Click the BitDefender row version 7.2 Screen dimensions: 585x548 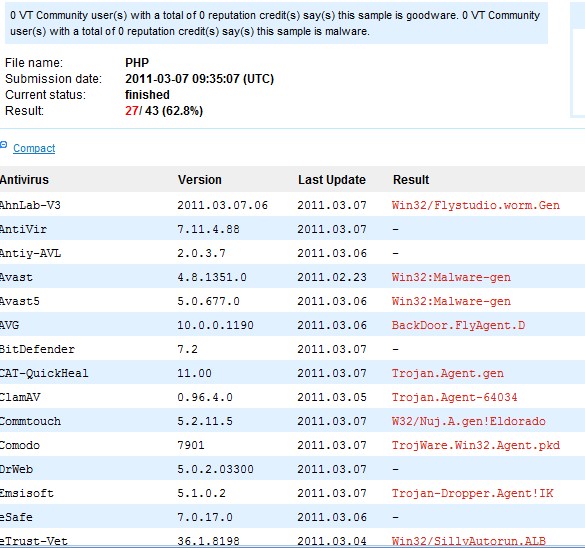pos(187,350)
